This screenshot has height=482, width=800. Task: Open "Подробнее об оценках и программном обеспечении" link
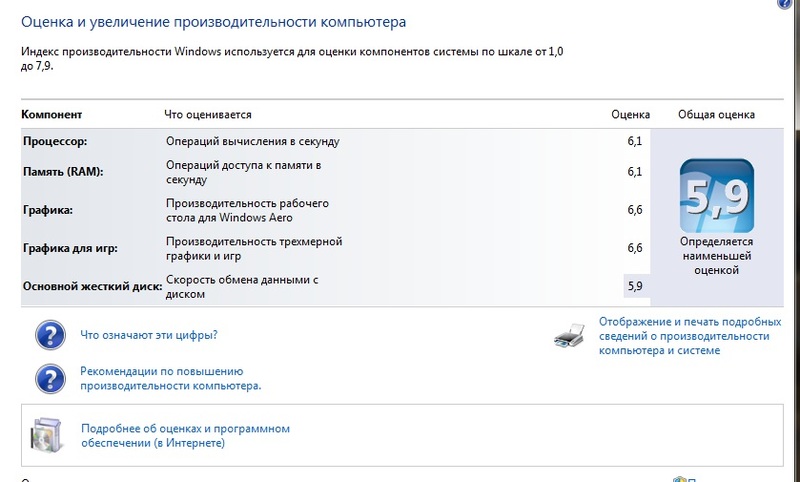pos(185,435)
